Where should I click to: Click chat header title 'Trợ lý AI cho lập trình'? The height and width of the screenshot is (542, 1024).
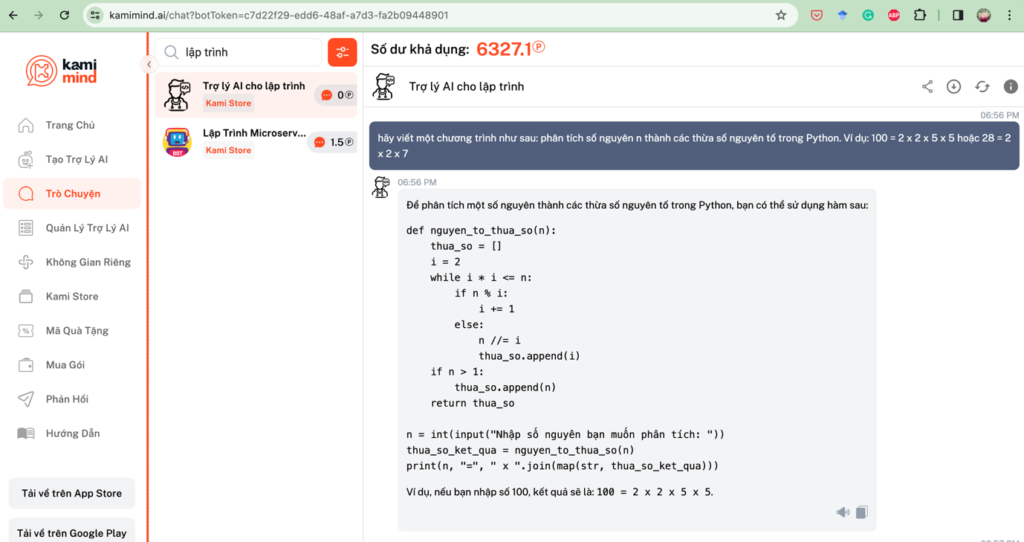466,86
